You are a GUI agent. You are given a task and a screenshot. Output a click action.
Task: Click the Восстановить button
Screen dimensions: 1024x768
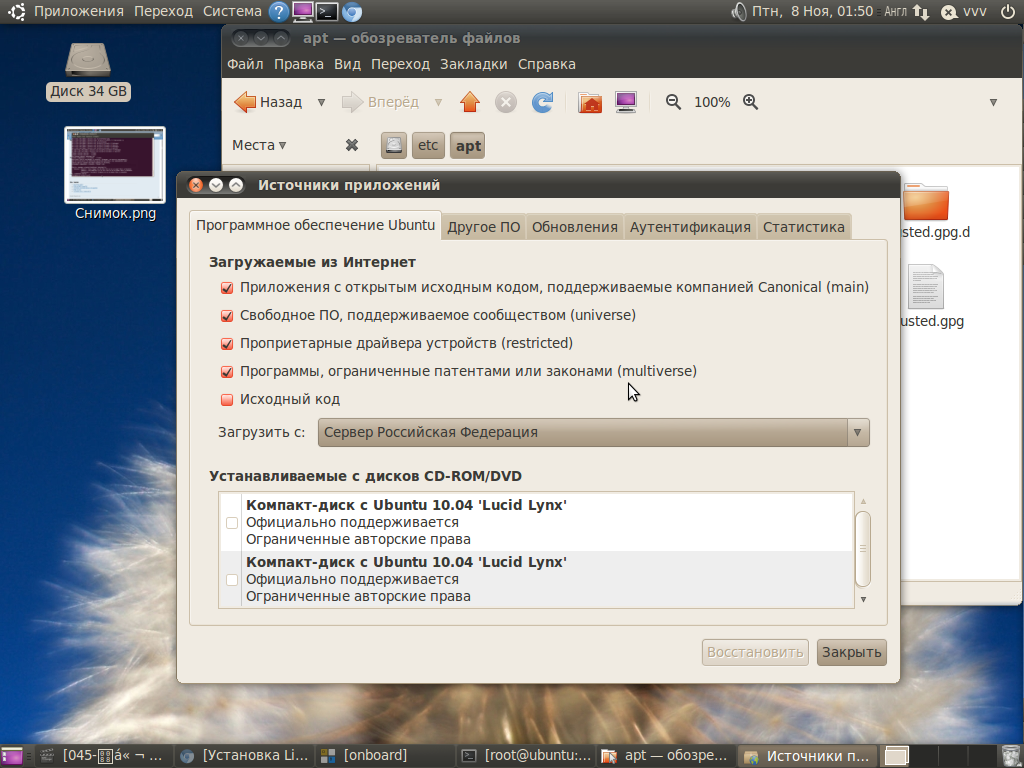pos(755,652)
